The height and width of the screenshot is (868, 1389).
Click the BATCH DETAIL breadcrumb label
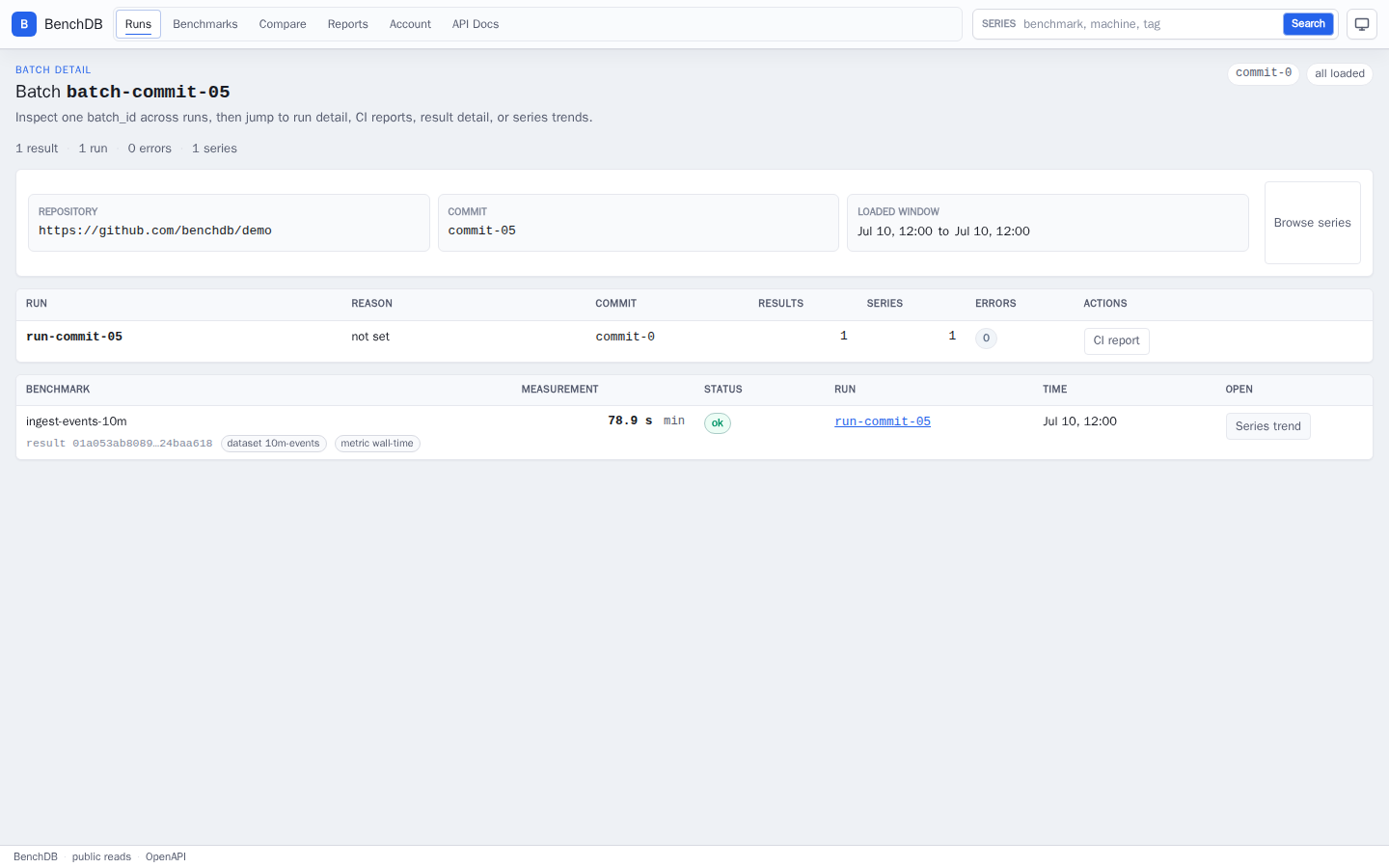click(53, 70)
